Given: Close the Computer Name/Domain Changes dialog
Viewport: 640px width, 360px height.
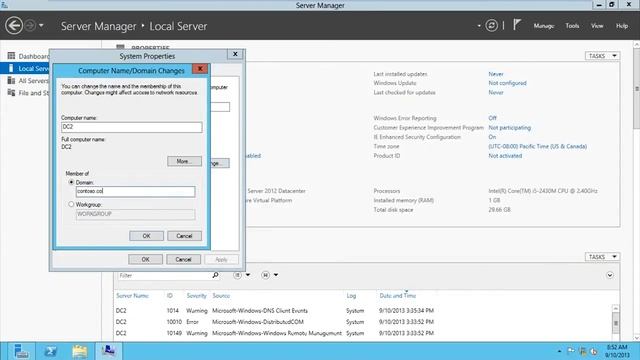Looking at the screenshot, I should point(200,69).
